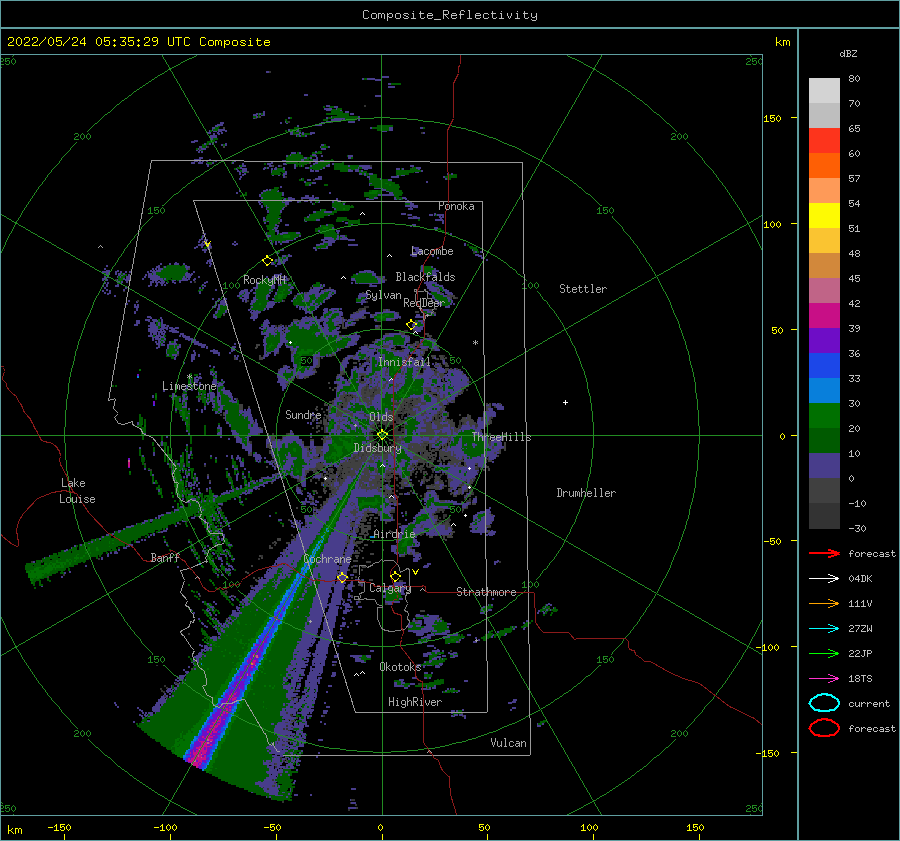Click the Airdrie city label
Screen dimensions: 900x841
click(394, 534)
